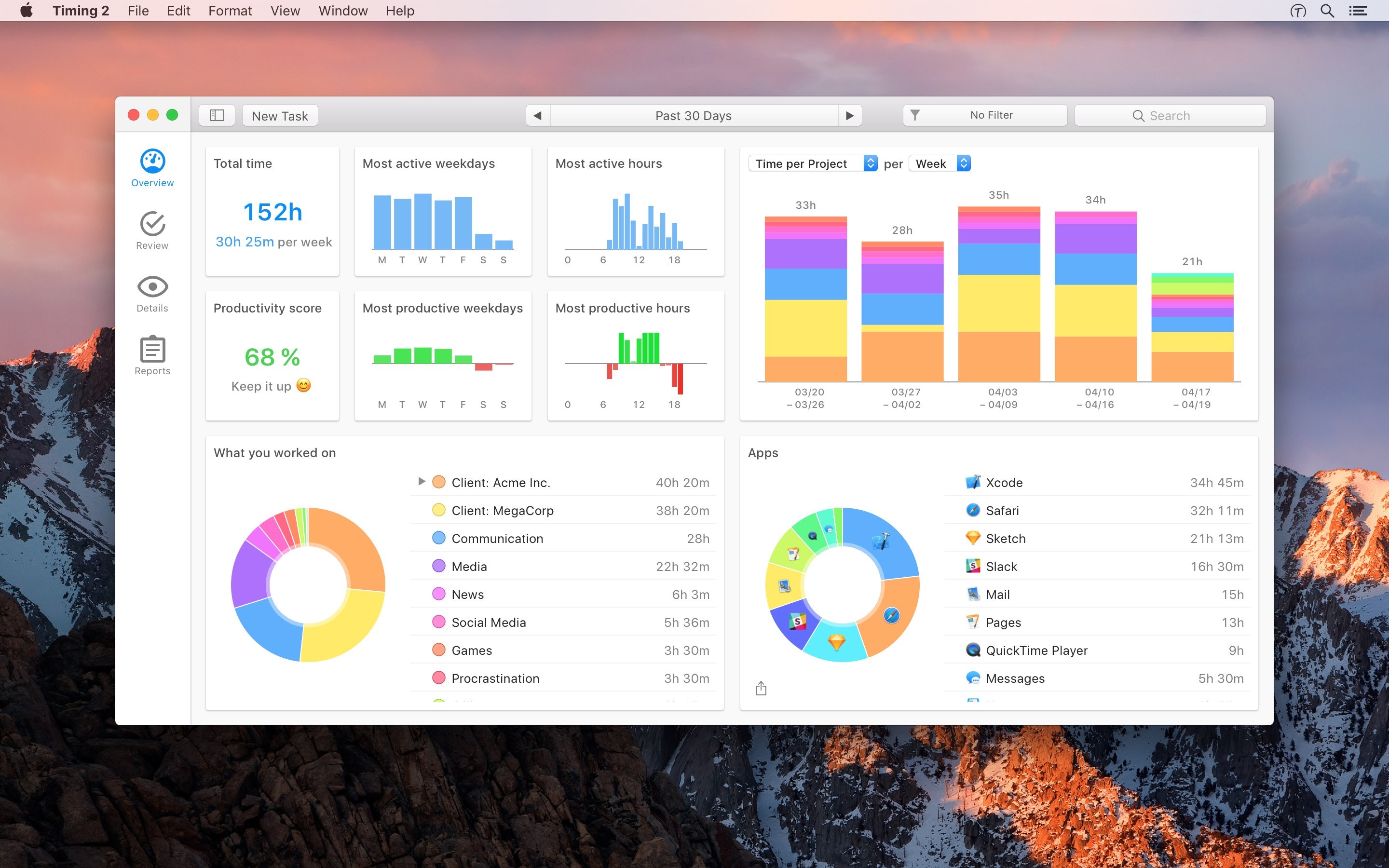The height and width of the screenshot is (868, 1389).
Task: Click the share icon below Apps chart
Action: click(x=761, y=688)
